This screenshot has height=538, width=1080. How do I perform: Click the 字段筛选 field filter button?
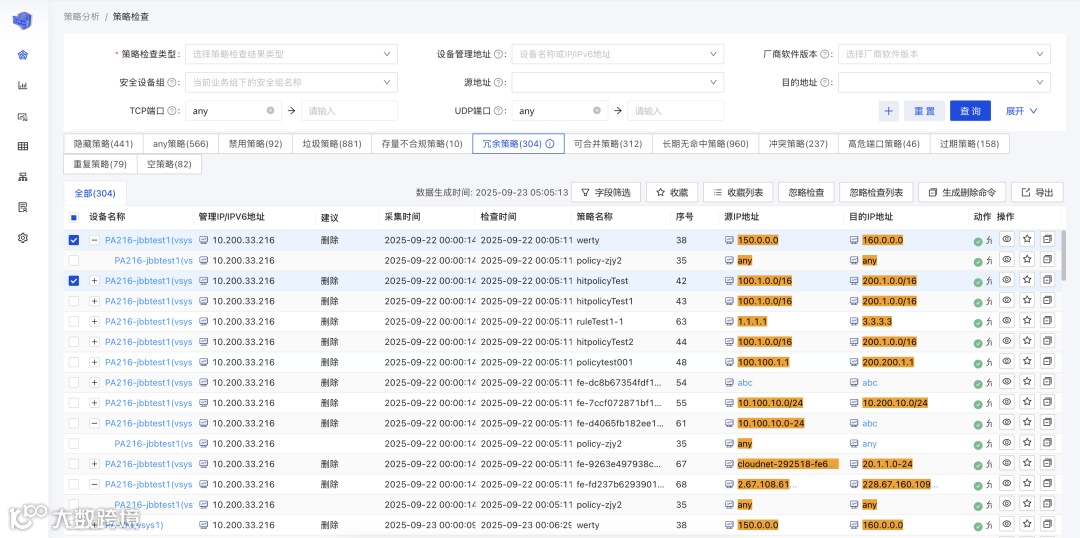(x=606, y=192)
